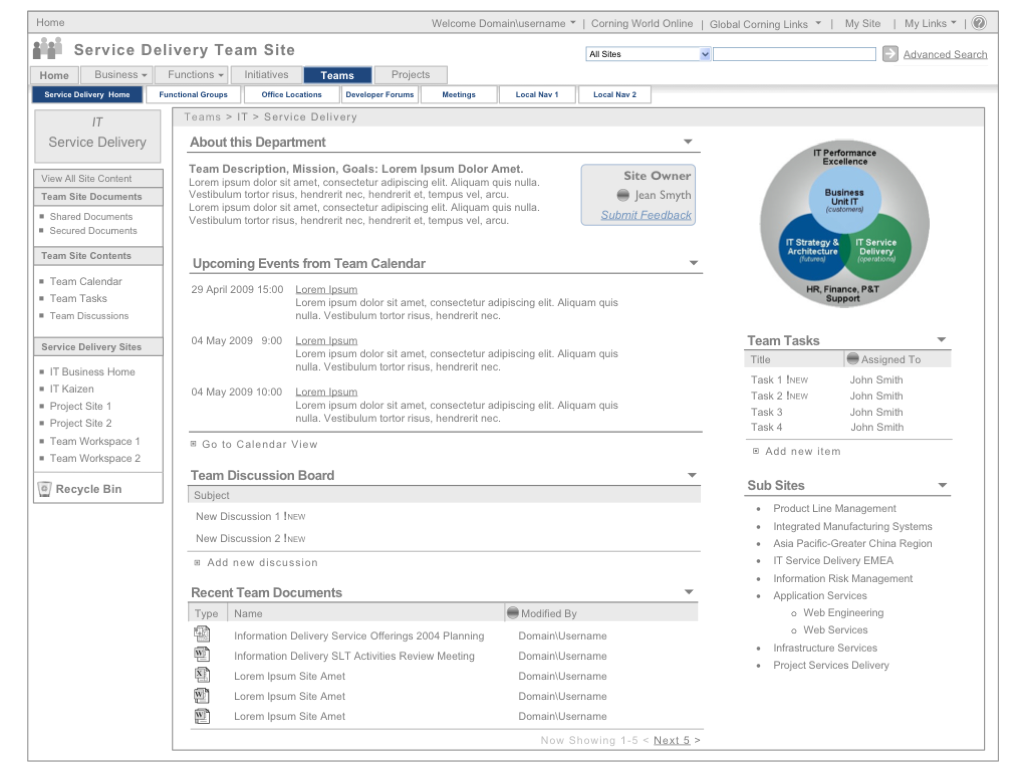
Task: Open Developer Forums sub navigation tab
Action: pyautogui.click(x=379, y=94)
